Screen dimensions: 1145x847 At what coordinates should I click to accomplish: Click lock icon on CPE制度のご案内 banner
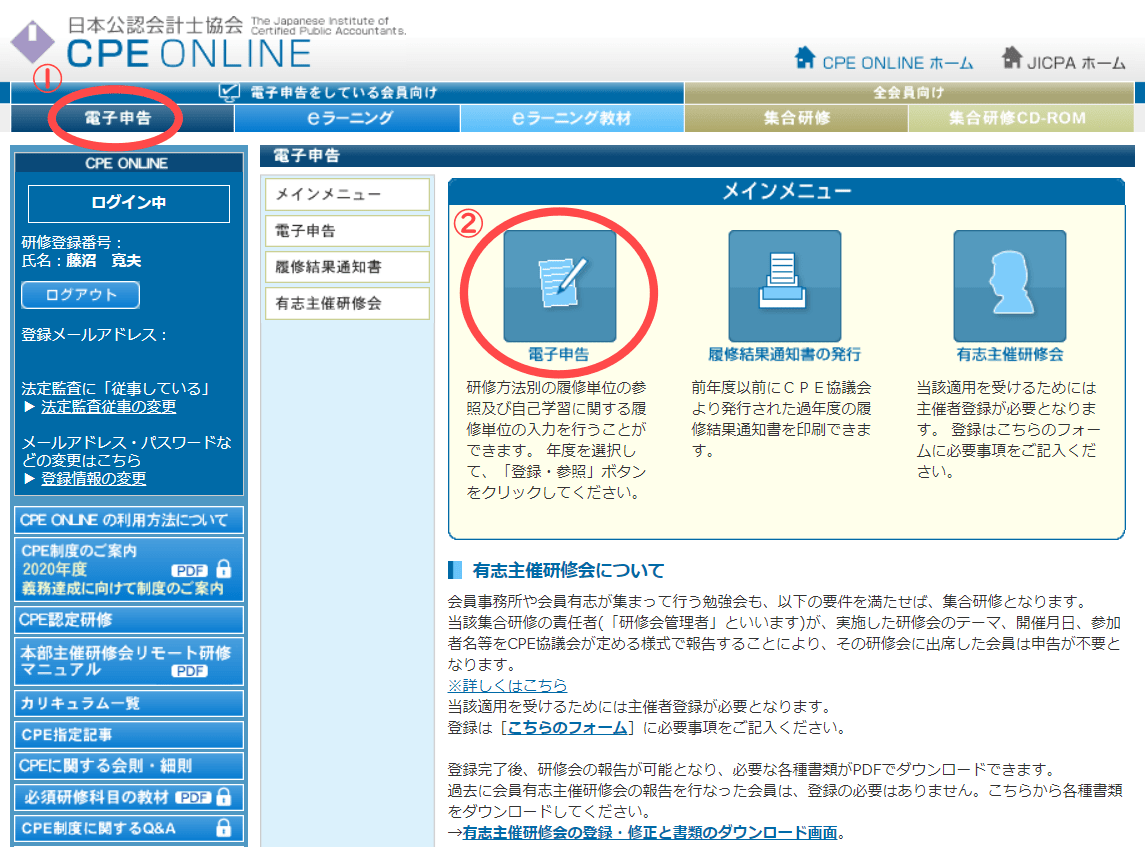pos(224,569)
